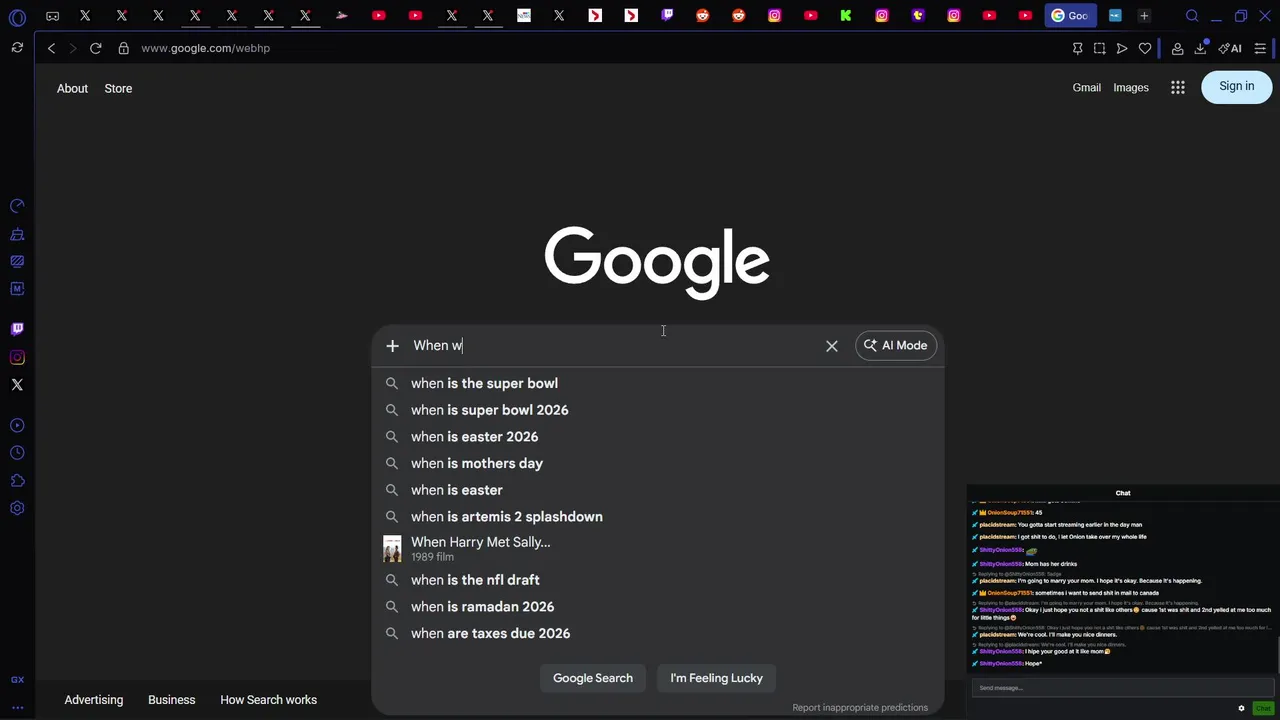The image size is (1280, 720).
Task: Open the downloads toolbar icon
Action: (x=1200, y=48)
